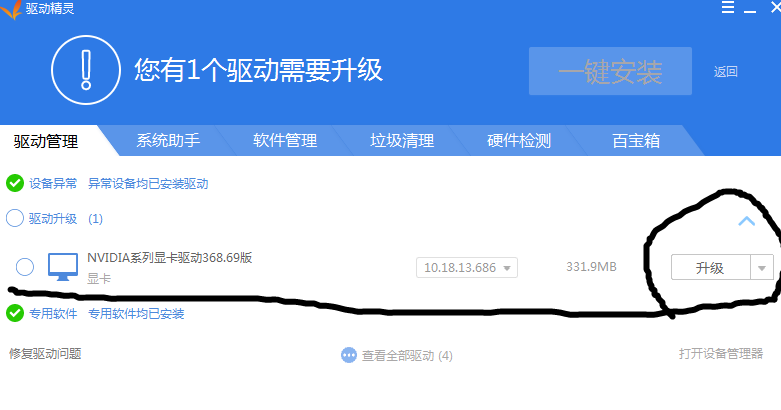781x410 pixels.
Task: Open the 软件管理 tab
Action: tap(285, 140)
